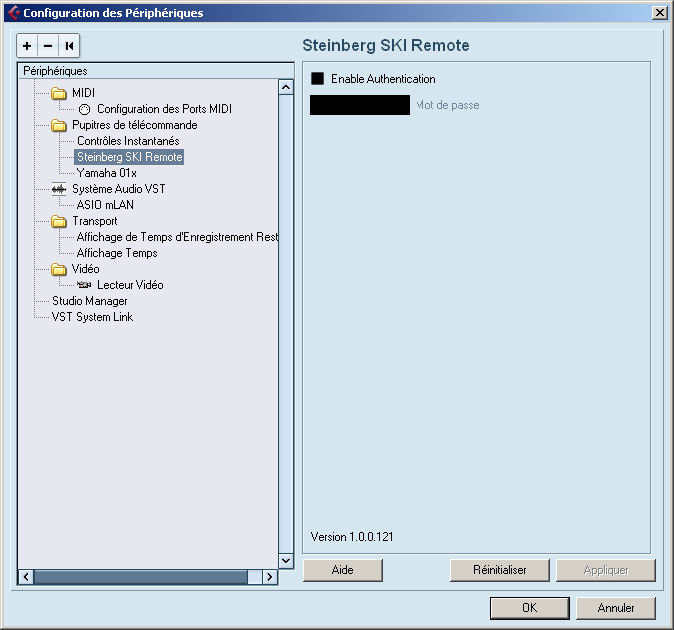This screenshot has height=630, width=674.
Task: Click the Cubase logo in the title bar
Action: (14, 13)
